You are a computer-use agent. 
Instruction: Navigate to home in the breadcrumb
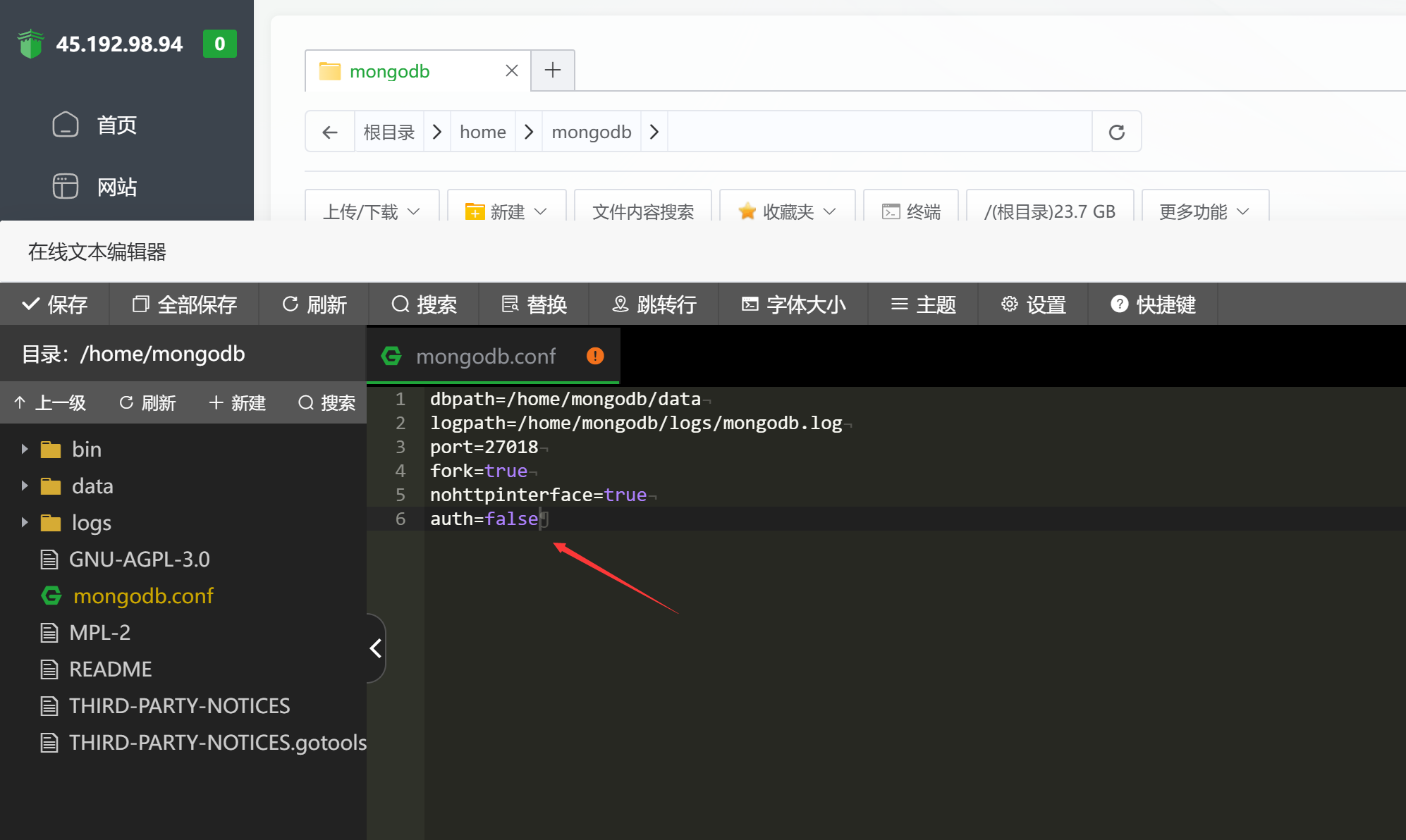483,132
